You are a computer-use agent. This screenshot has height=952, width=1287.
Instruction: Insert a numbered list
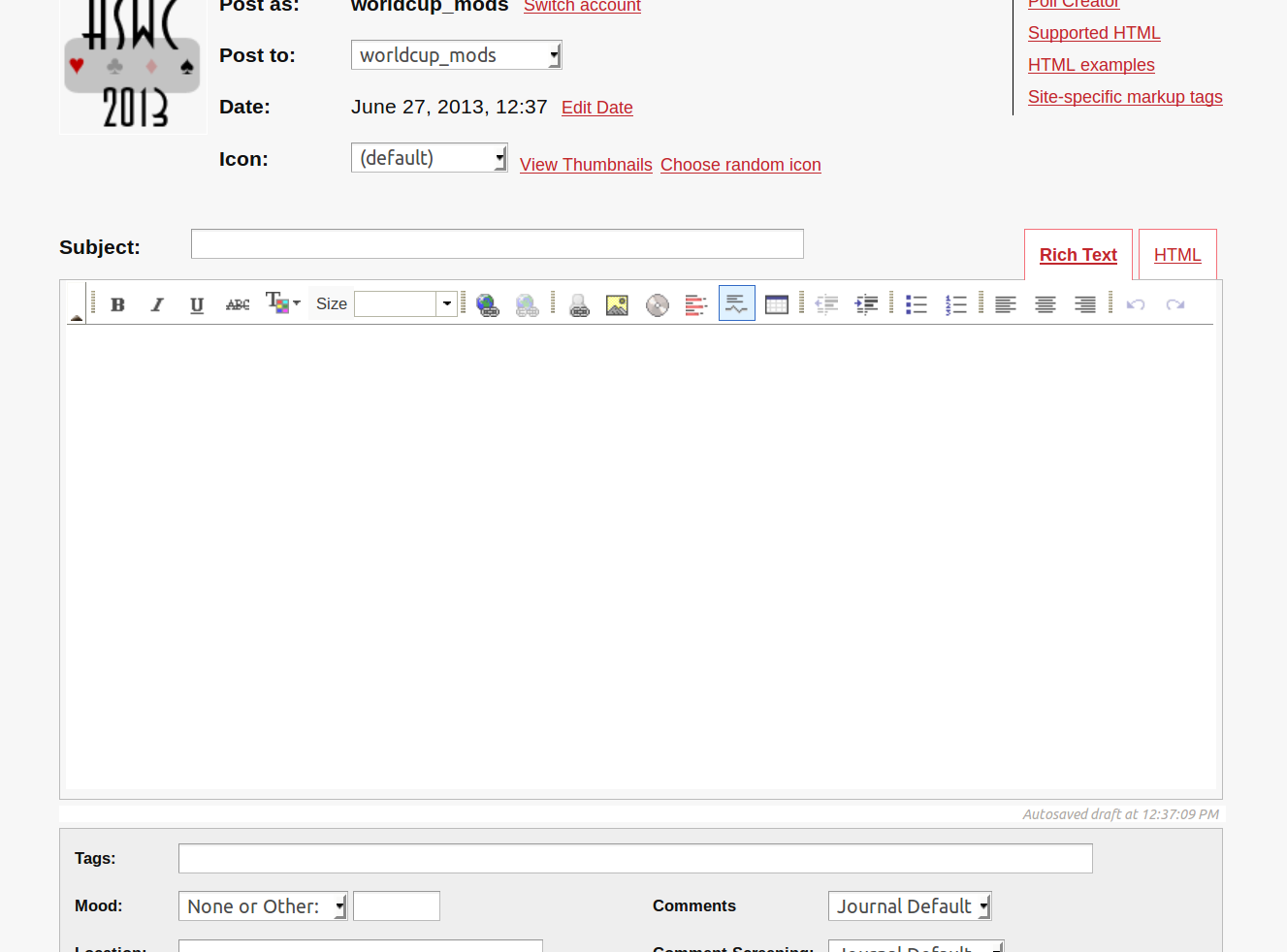(x=955, y=304)
